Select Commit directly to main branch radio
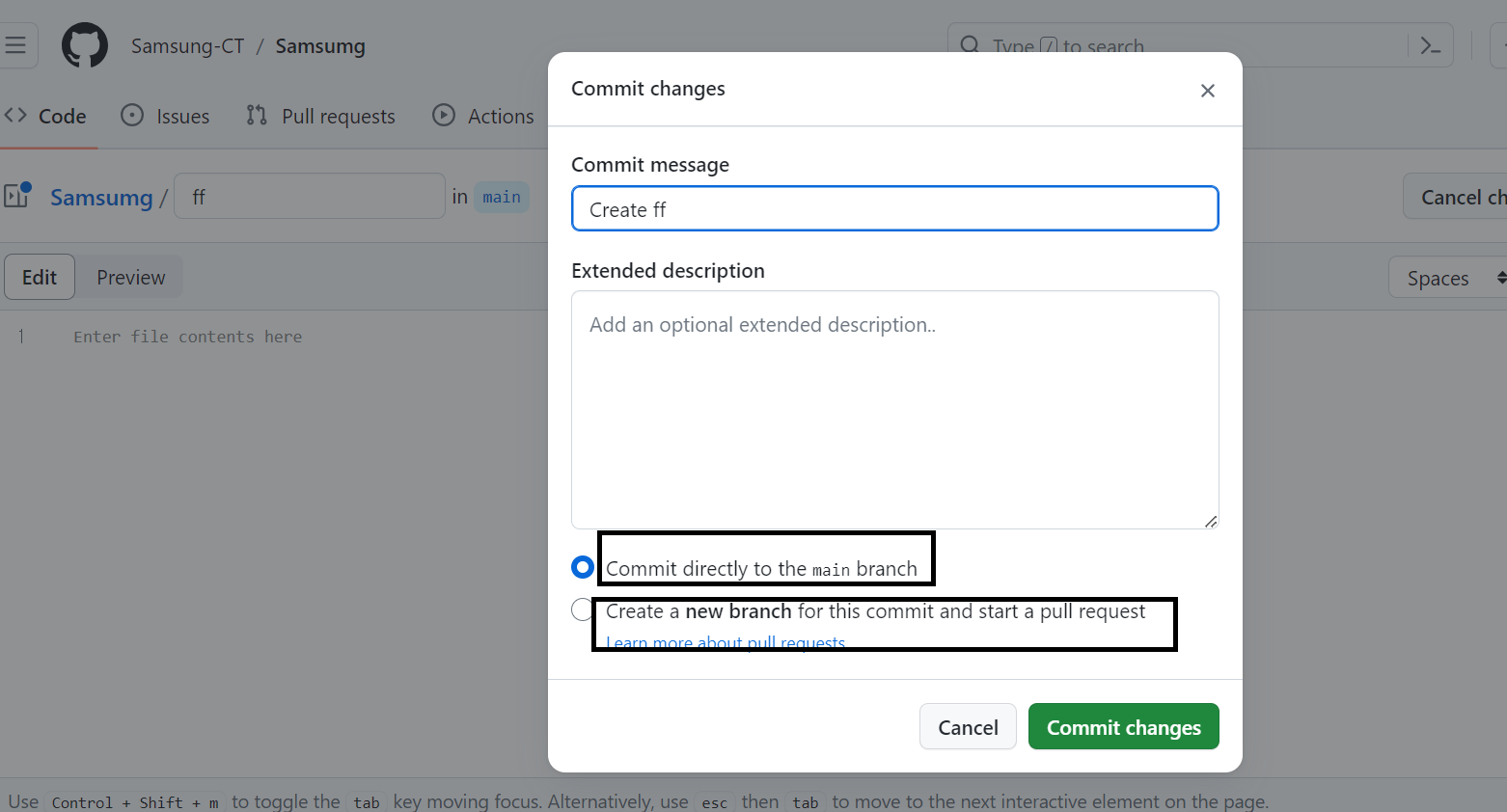 point(582,567)
